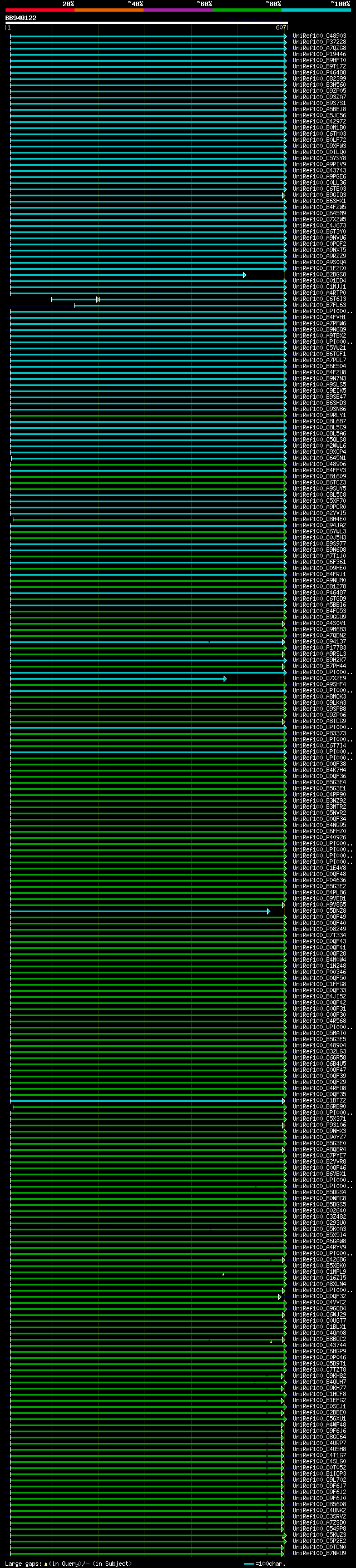Open hit UniRef100_P46488

(x=319, y=72)
